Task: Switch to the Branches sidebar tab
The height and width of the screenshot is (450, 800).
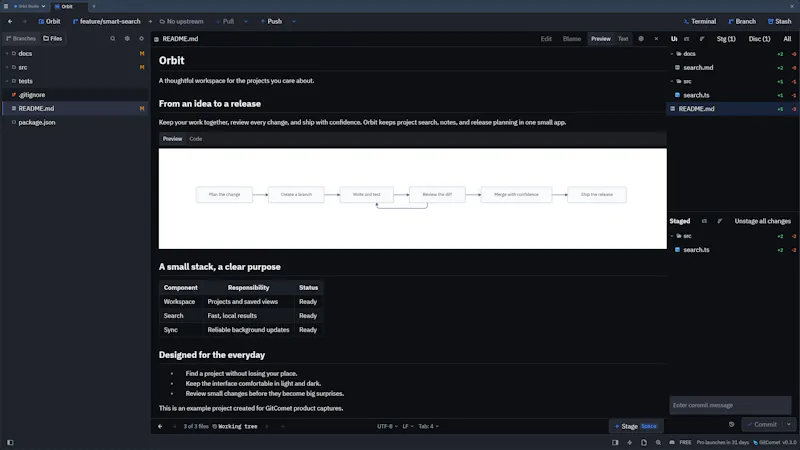Action: click(21, 38)
